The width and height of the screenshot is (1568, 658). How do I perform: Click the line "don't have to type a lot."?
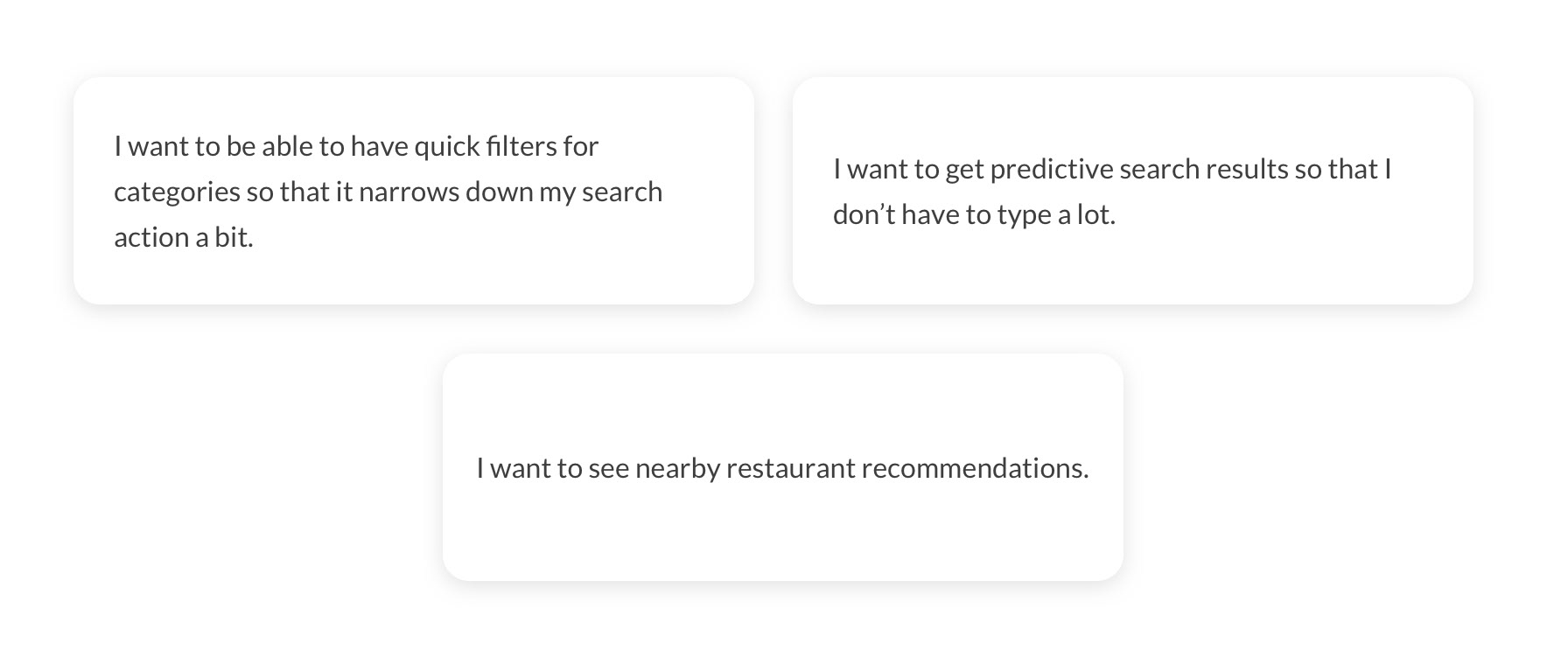tap(974, 214)
